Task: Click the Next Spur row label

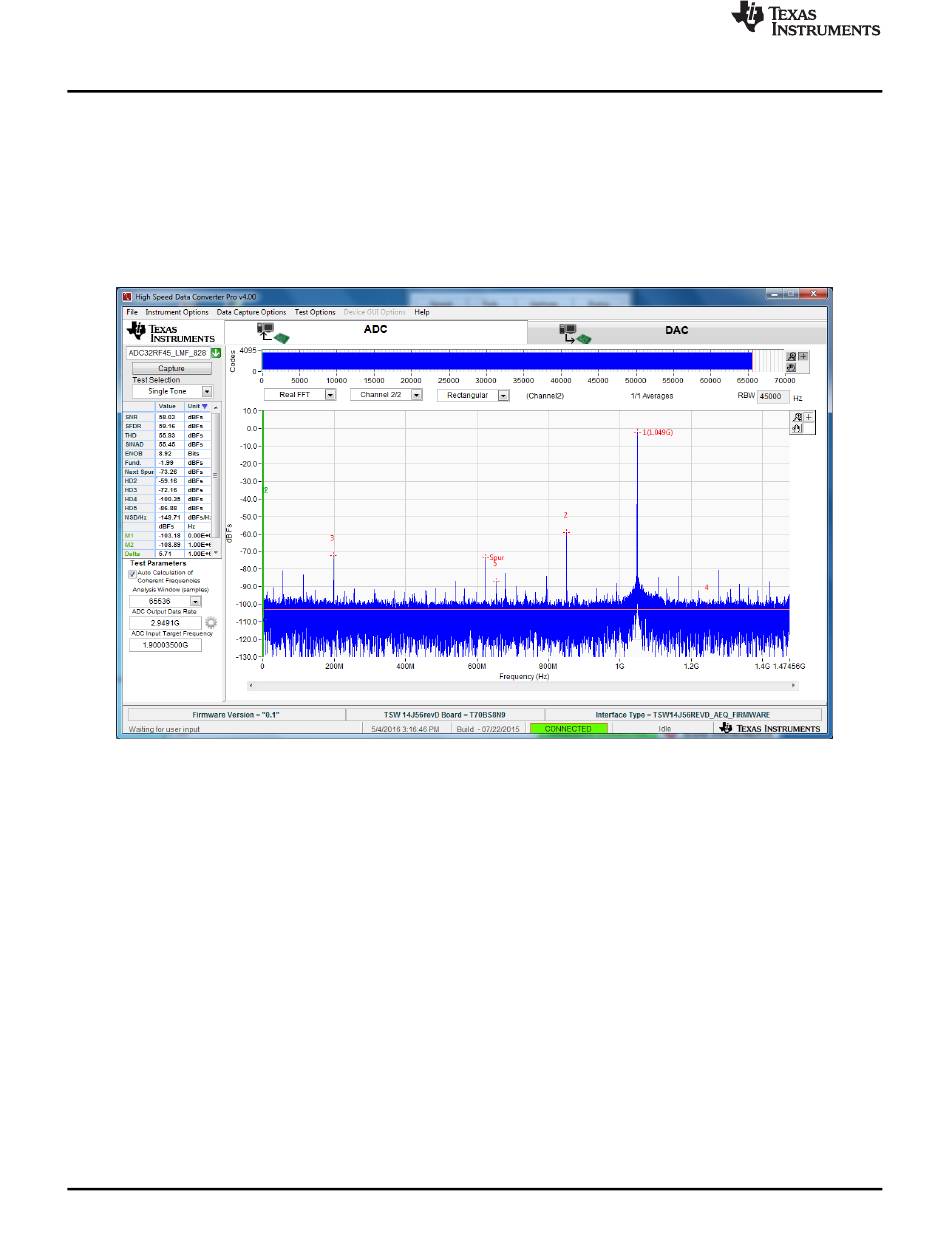Action: [139, 471]
